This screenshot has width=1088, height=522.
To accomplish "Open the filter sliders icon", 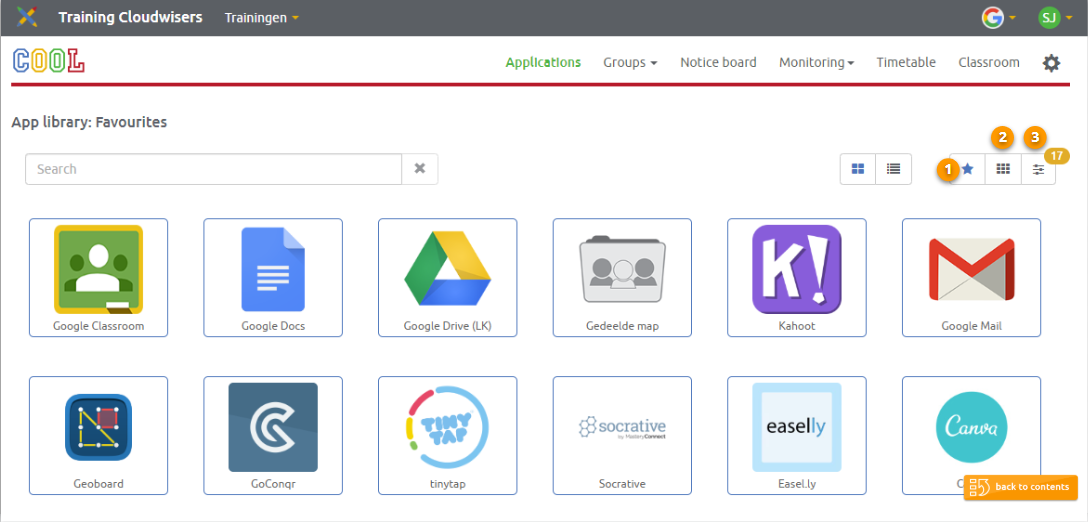I will point(1038,169).
